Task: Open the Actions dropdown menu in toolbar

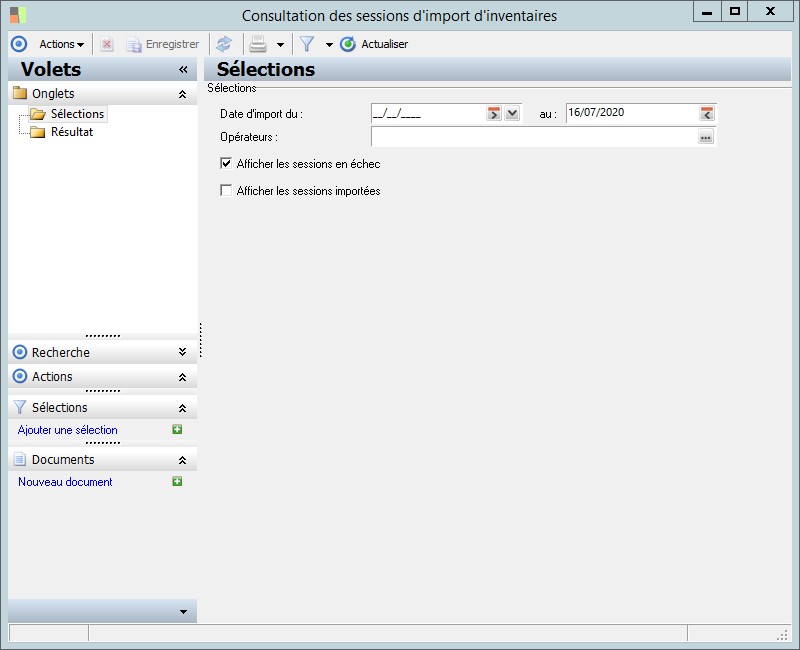Action: (x=61, y=44)
